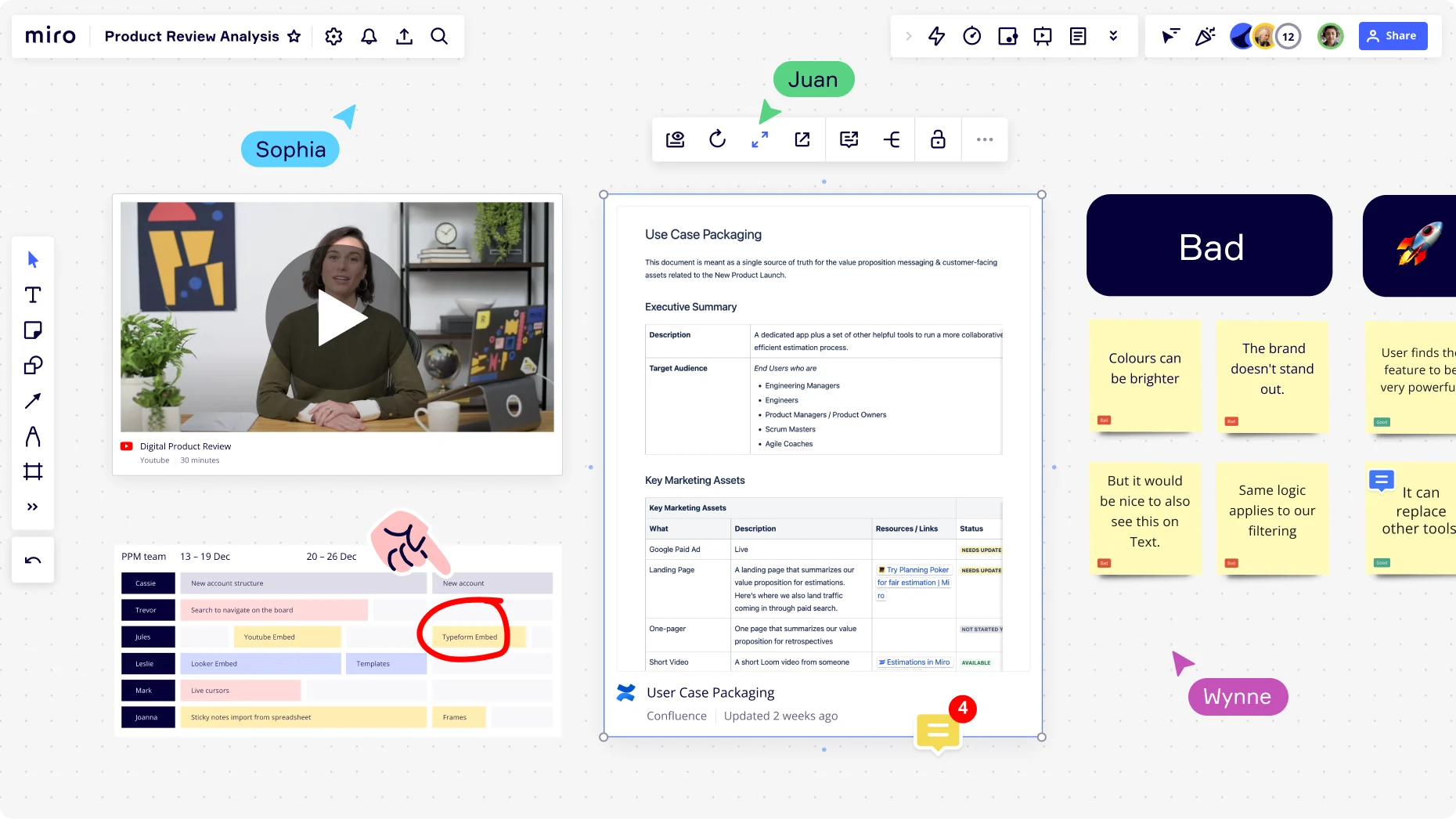
Task: Star the Product Review Analysis board
Action: point(294,36)
